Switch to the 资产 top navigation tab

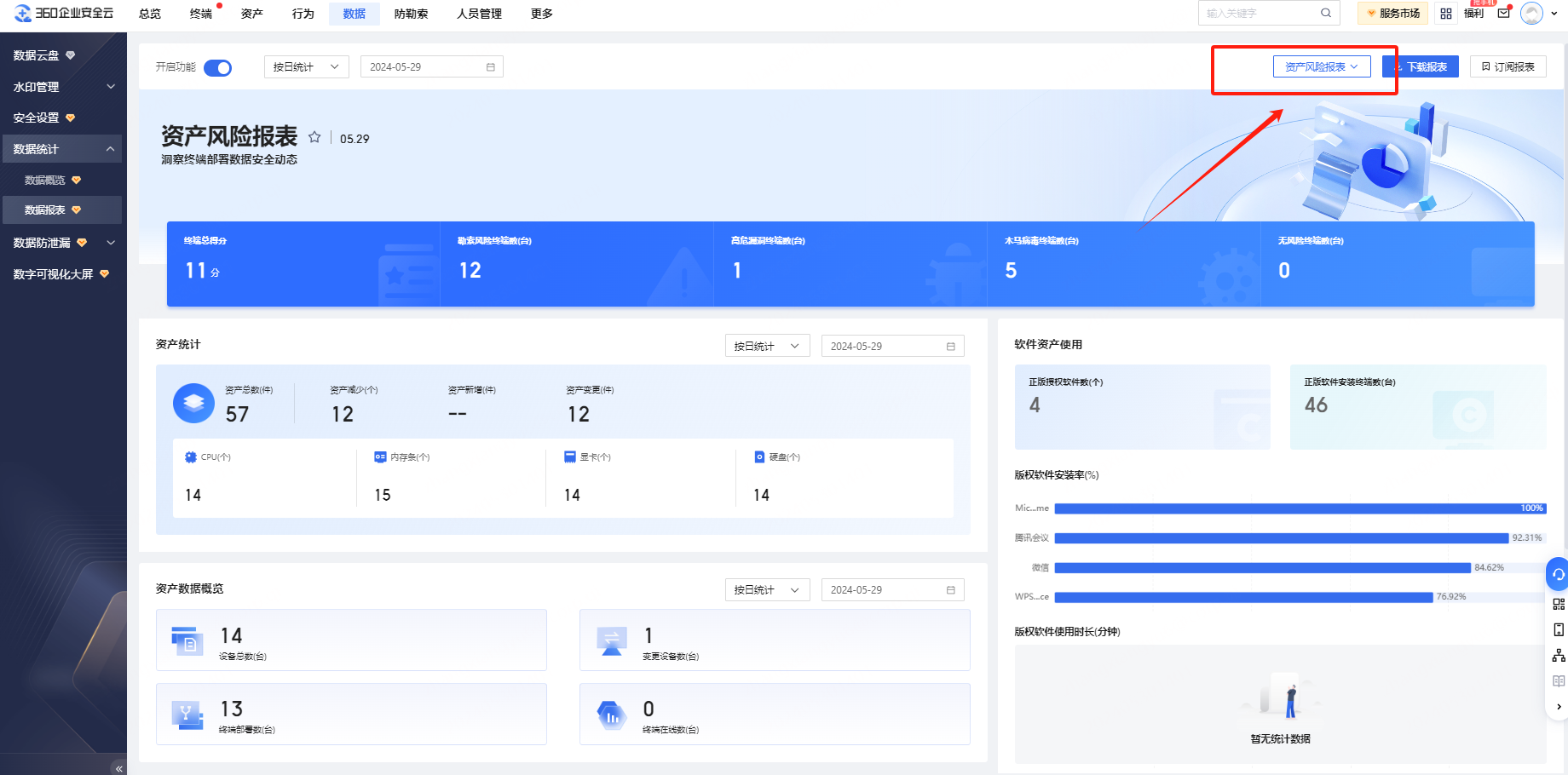pyautogui.click(x=251, y=14)
